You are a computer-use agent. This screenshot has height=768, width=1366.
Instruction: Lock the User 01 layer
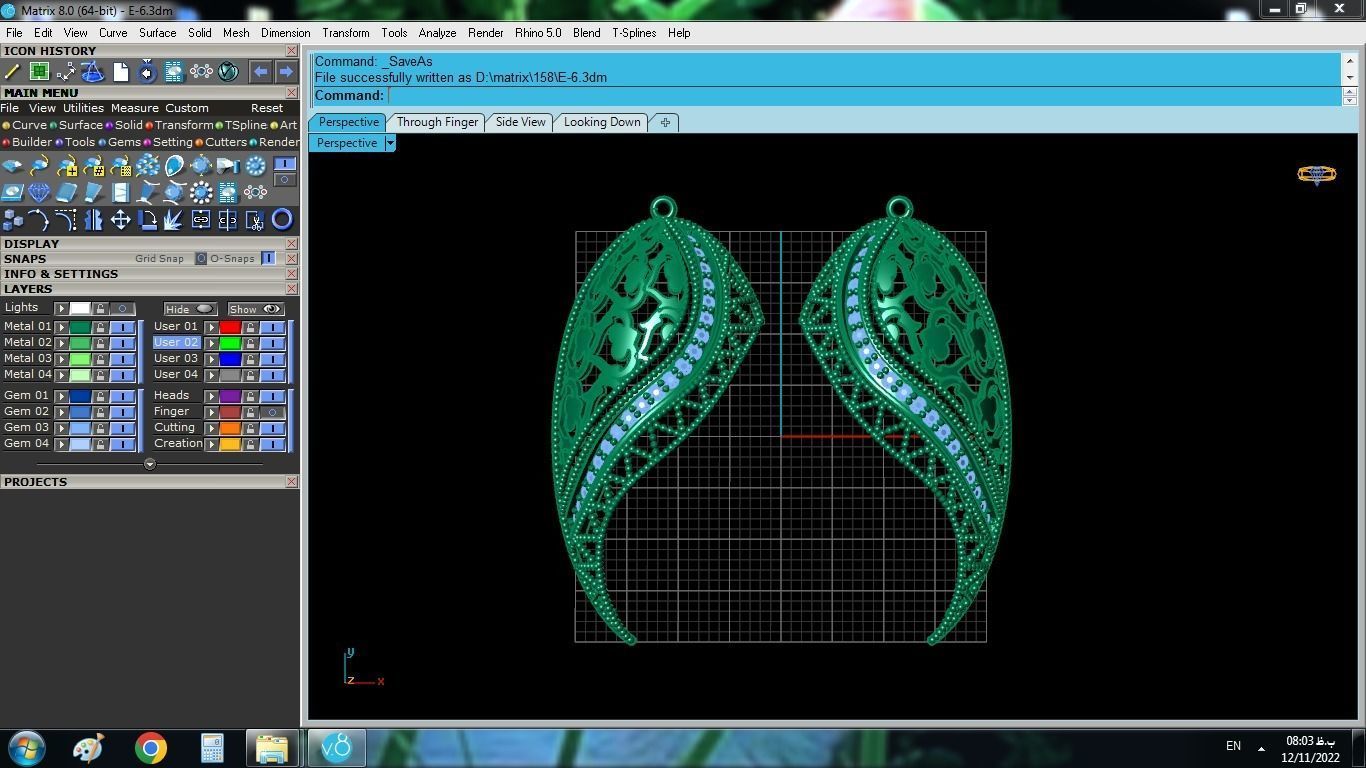point(250,327)
